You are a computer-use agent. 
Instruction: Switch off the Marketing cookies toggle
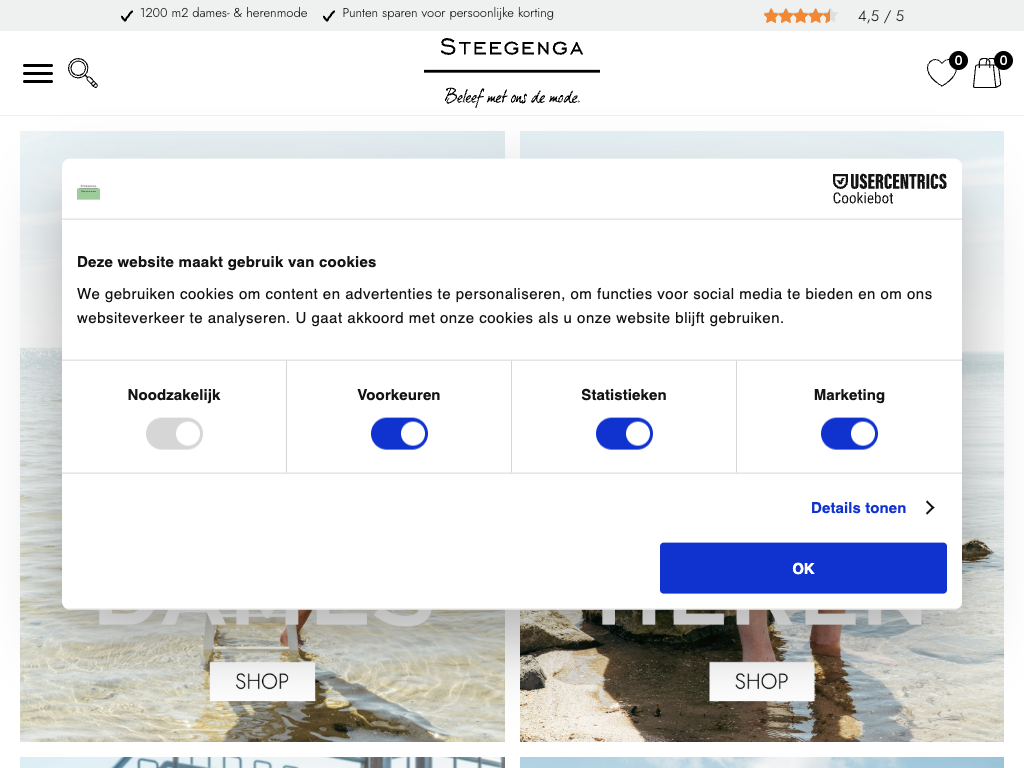[849, 434]
